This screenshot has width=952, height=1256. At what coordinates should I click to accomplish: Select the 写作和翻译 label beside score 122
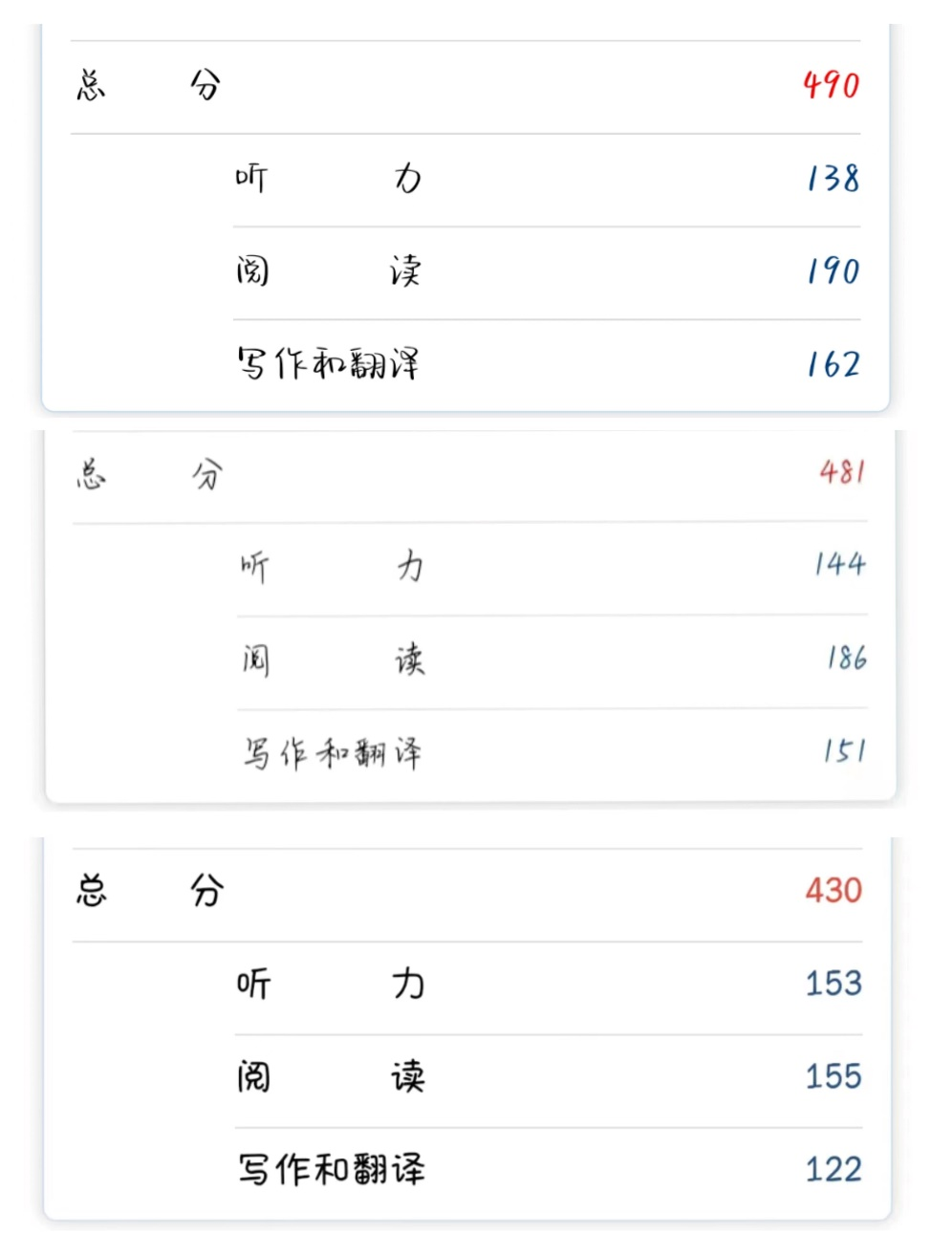[331, 1170]
